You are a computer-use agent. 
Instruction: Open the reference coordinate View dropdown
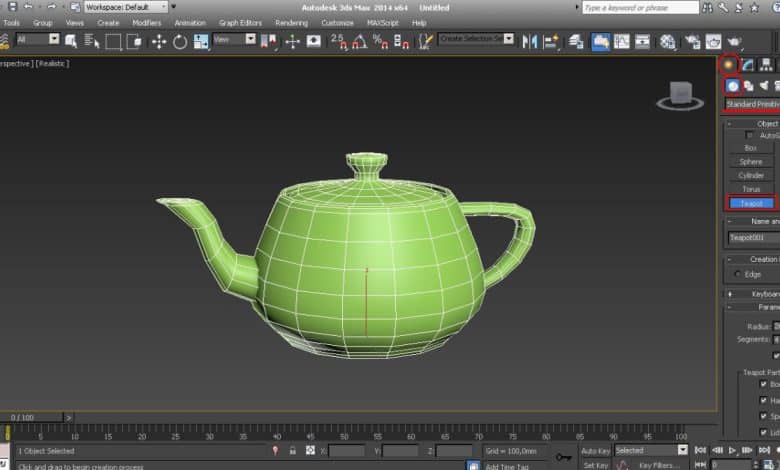click(x=234, y=39)
